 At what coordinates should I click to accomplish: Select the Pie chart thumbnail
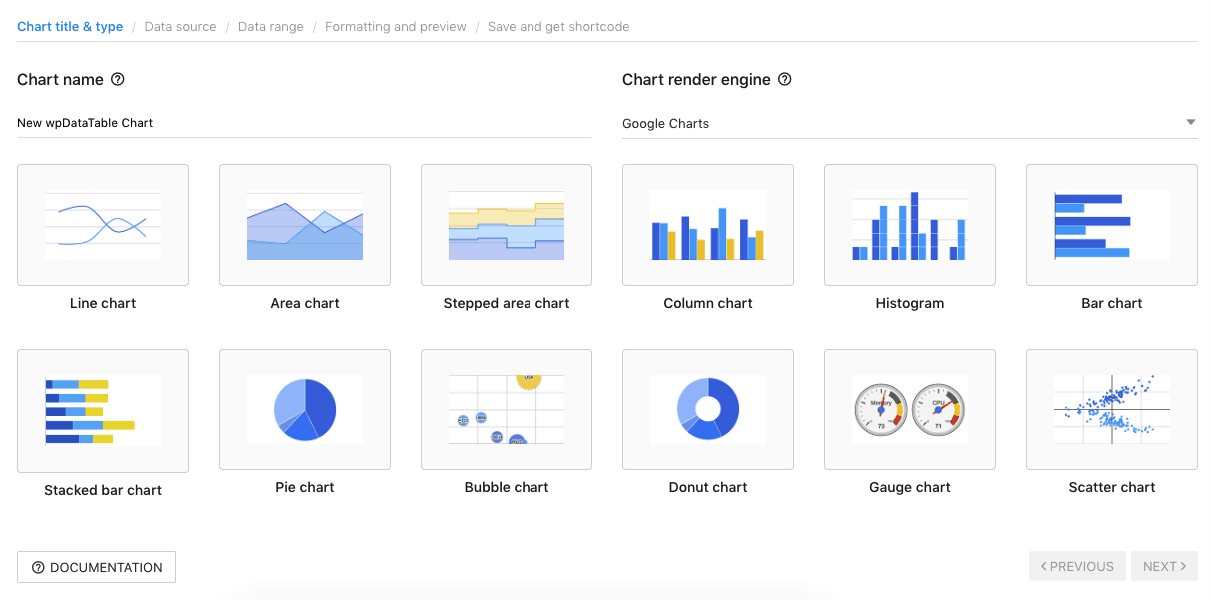click(305, 409)
